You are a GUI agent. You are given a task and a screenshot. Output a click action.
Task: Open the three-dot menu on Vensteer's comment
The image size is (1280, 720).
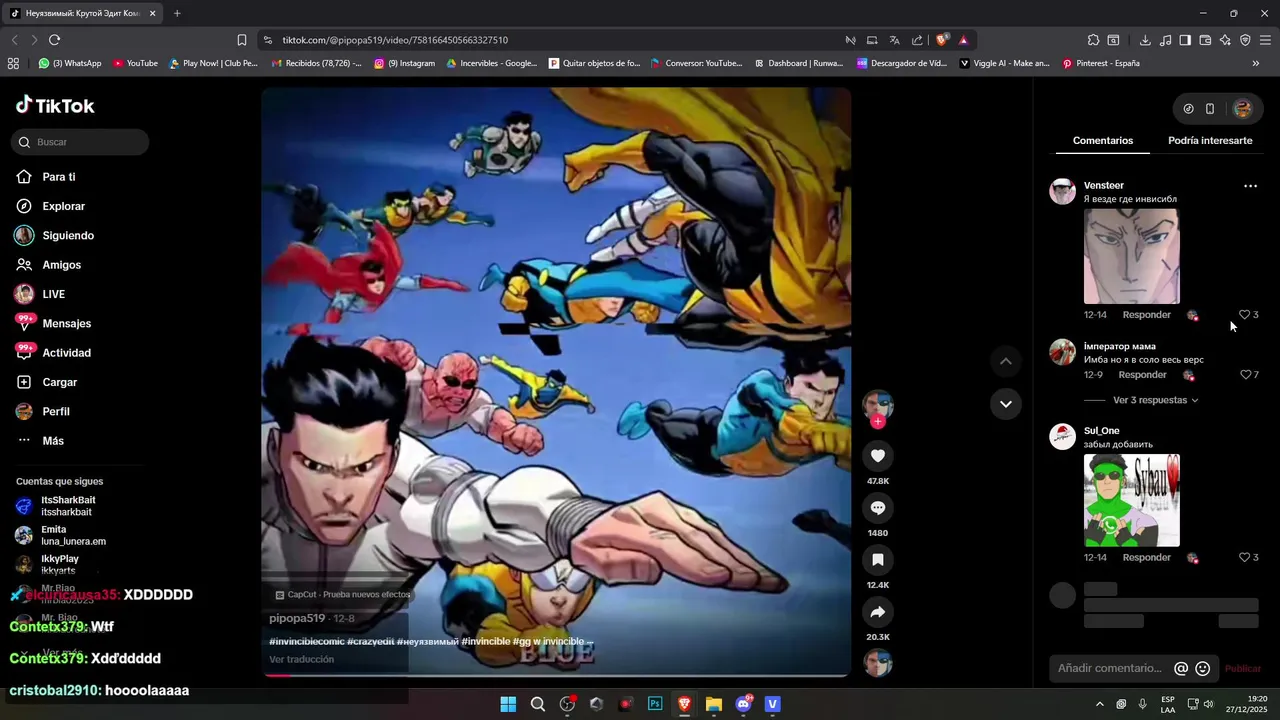point(1250,186)
